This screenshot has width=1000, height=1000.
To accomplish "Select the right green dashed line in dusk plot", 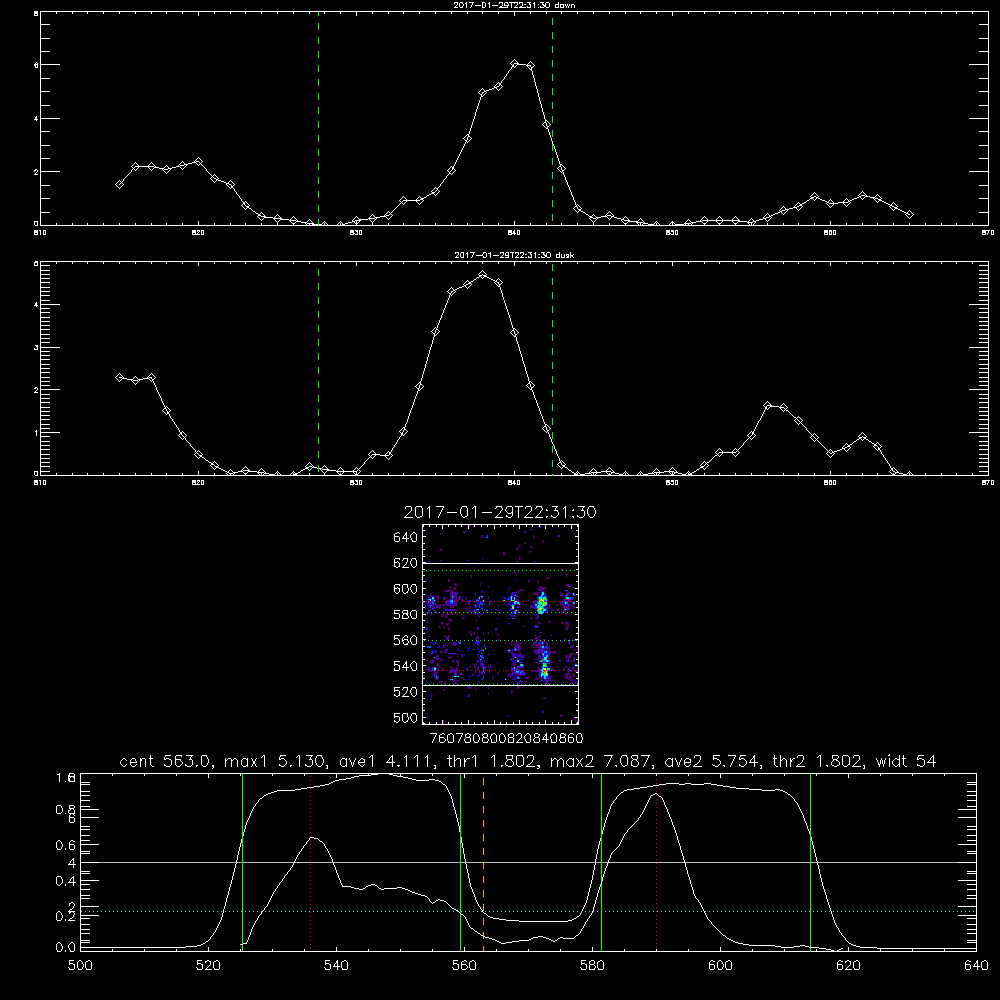I will pos(552,369).
